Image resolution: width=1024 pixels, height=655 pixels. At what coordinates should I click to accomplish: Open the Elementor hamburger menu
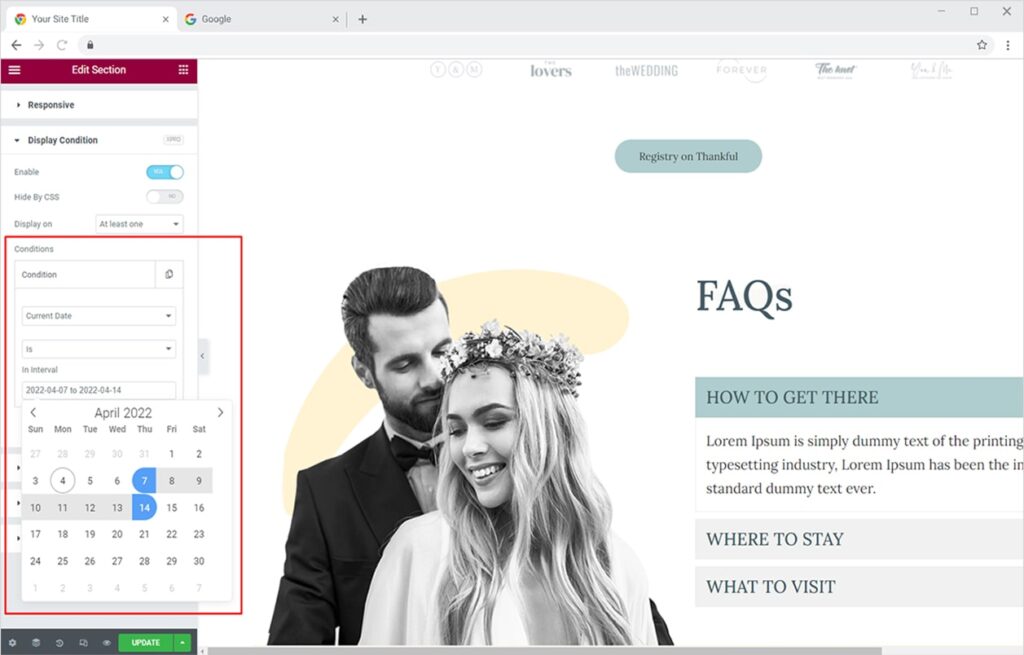pos(14,70)
